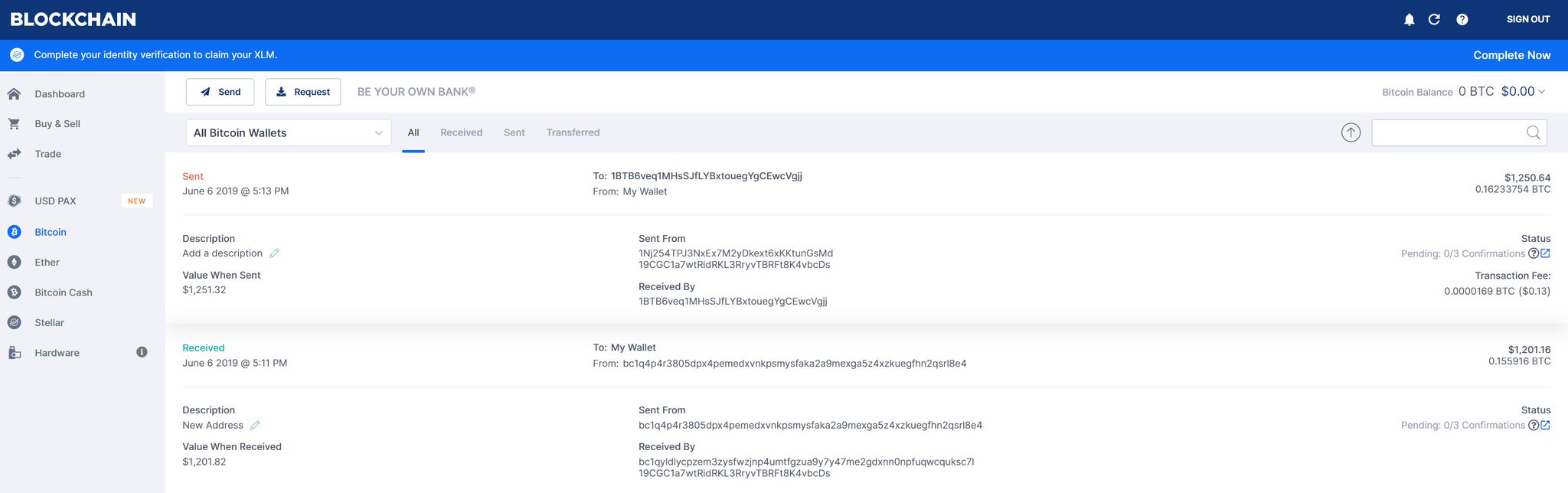Switch to the Sent tab

click(514, 132)
